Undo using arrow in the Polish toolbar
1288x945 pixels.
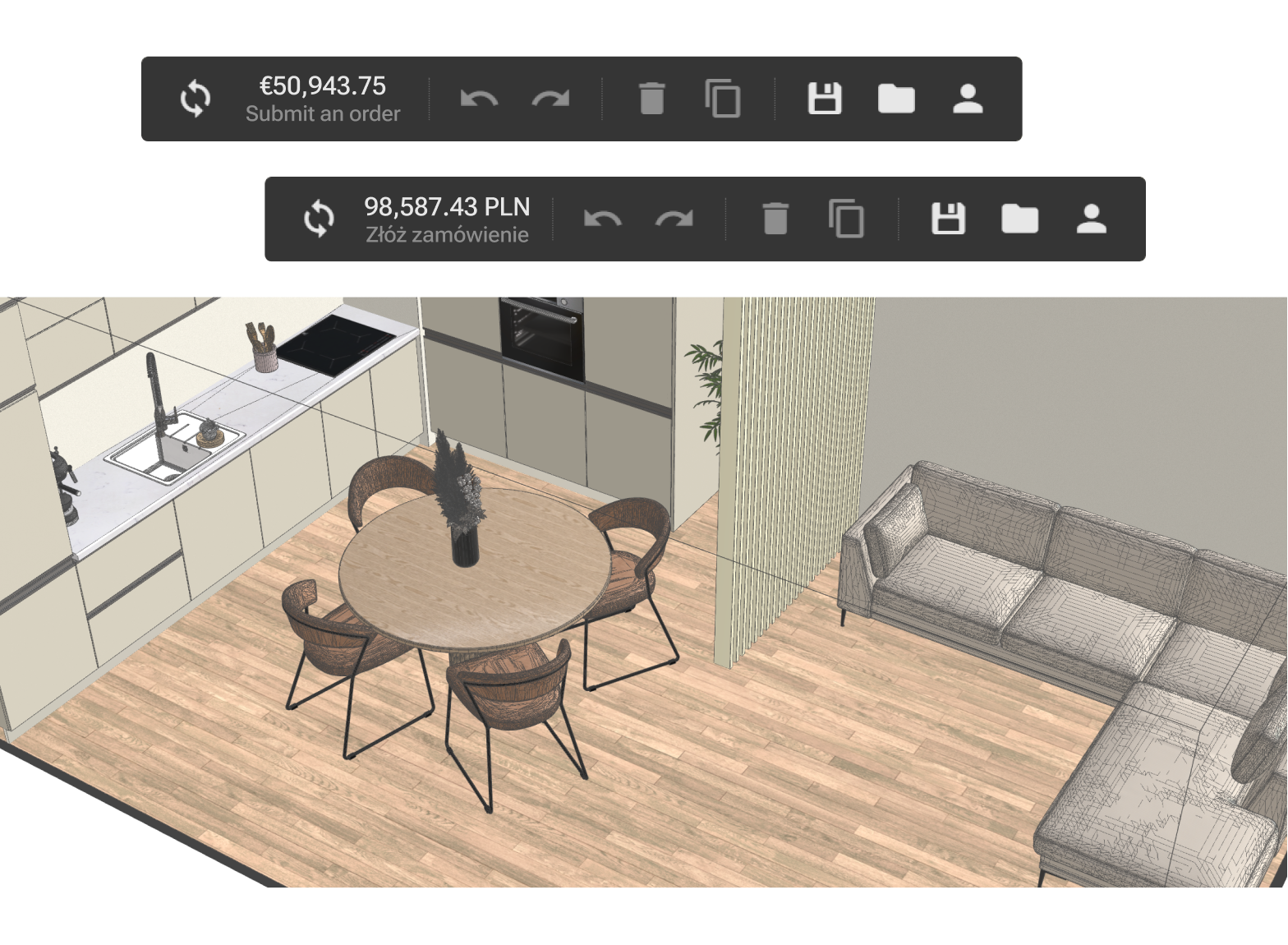coord(602,219)
